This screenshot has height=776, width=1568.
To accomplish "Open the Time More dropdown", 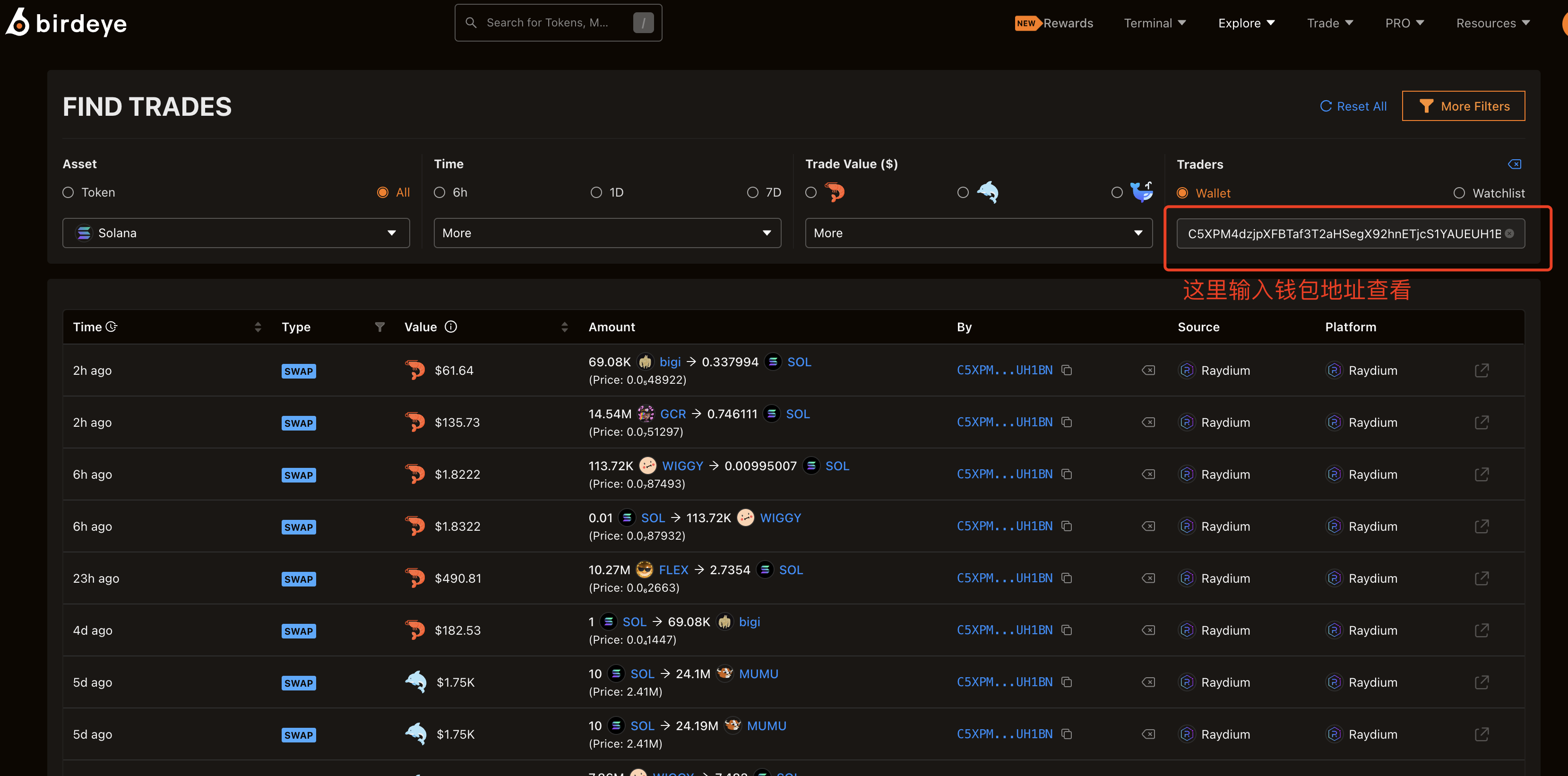I will coord(607,233).
